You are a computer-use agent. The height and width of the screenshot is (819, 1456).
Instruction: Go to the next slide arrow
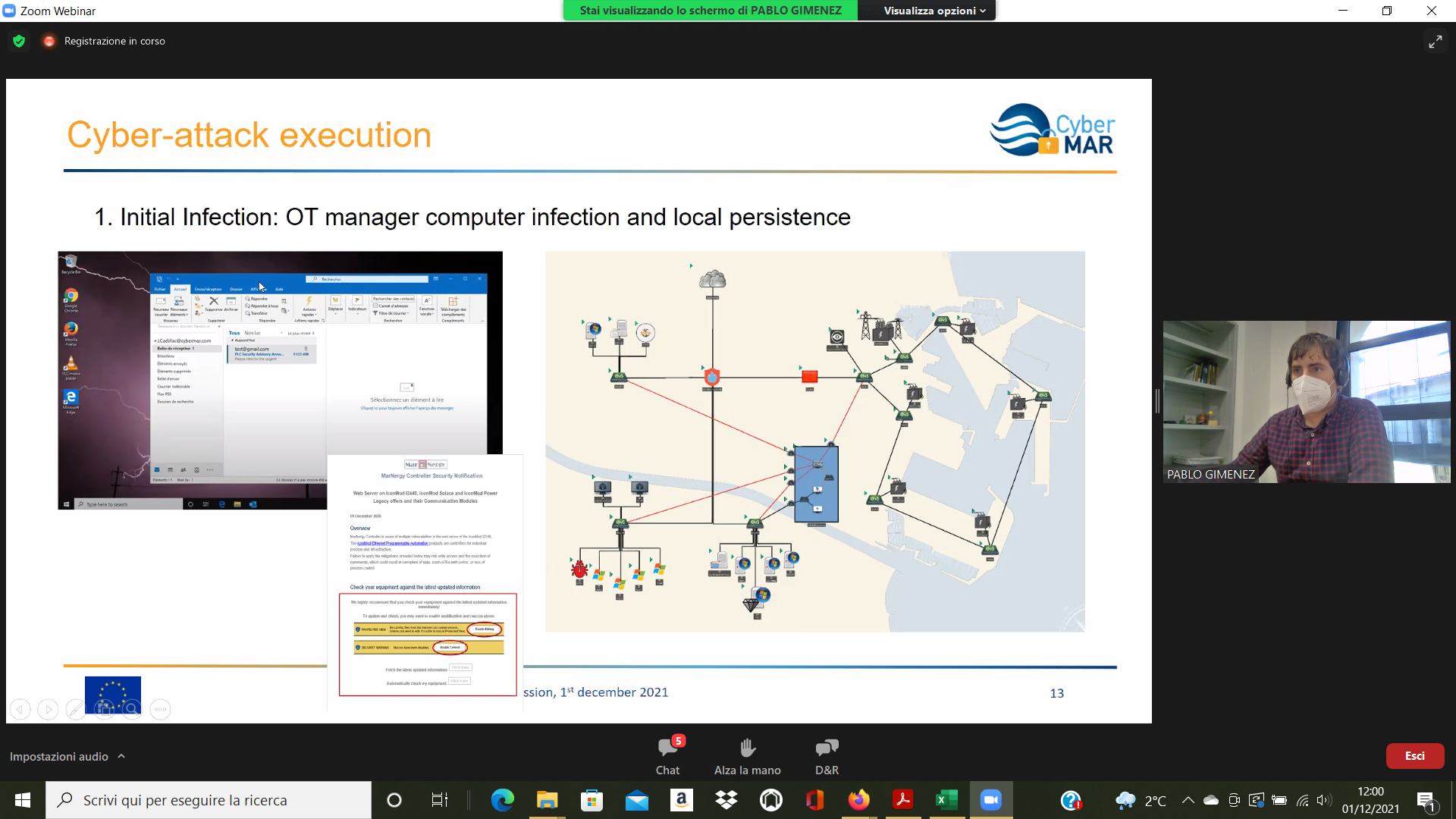[x=48, y=710]
